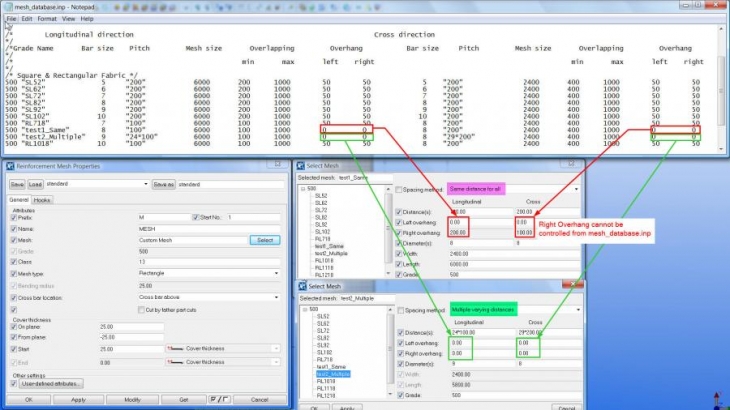Click the Notepad icon in the title bar
The height and width of the screenshot is (410, 730).
pyautogui.click(x=7, y=6)
